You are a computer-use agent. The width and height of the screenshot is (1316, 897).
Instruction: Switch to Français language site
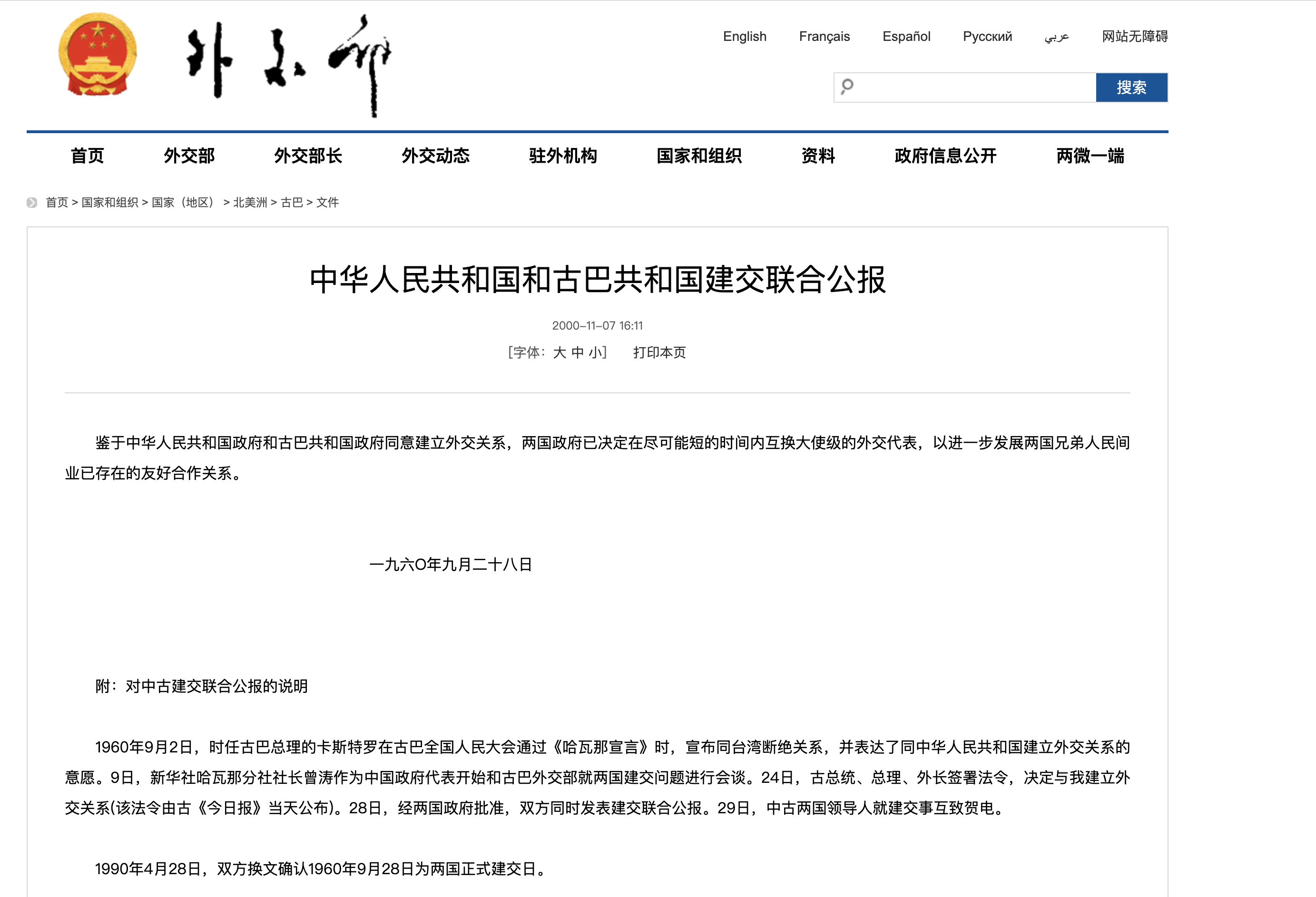click(x=825, y=36)
